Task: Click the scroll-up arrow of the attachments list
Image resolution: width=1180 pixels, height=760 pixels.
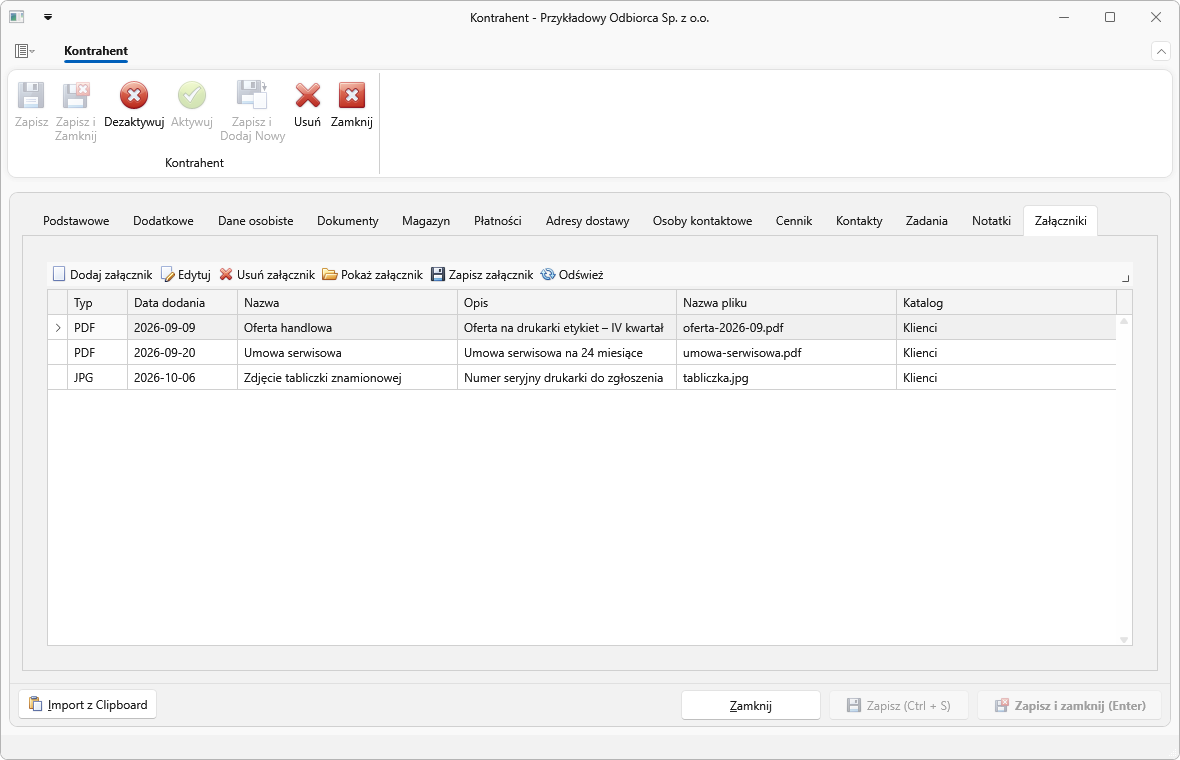Action: [1124, 321]
